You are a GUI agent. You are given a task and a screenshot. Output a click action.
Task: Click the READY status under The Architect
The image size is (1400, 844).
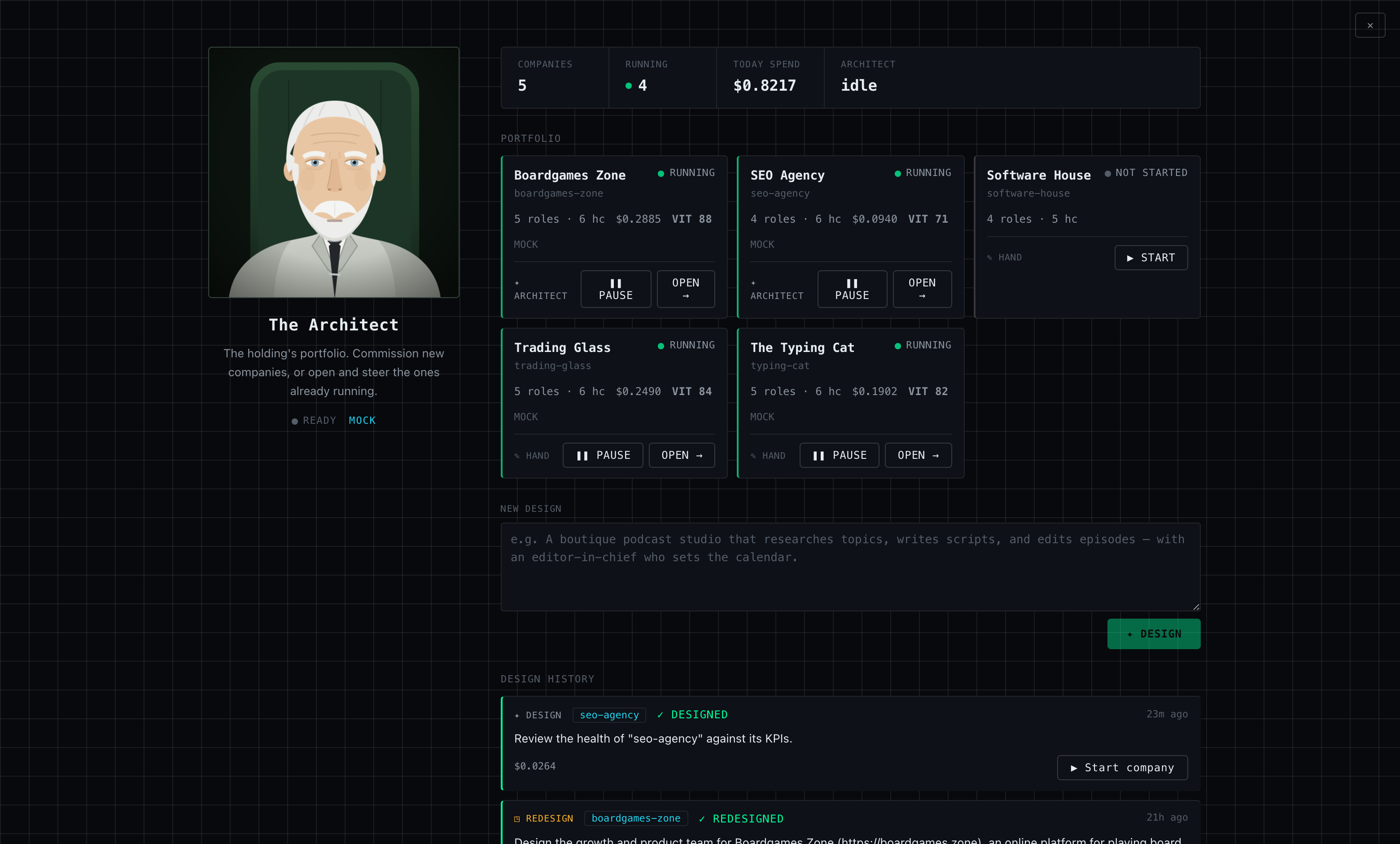tap(313, 421)
